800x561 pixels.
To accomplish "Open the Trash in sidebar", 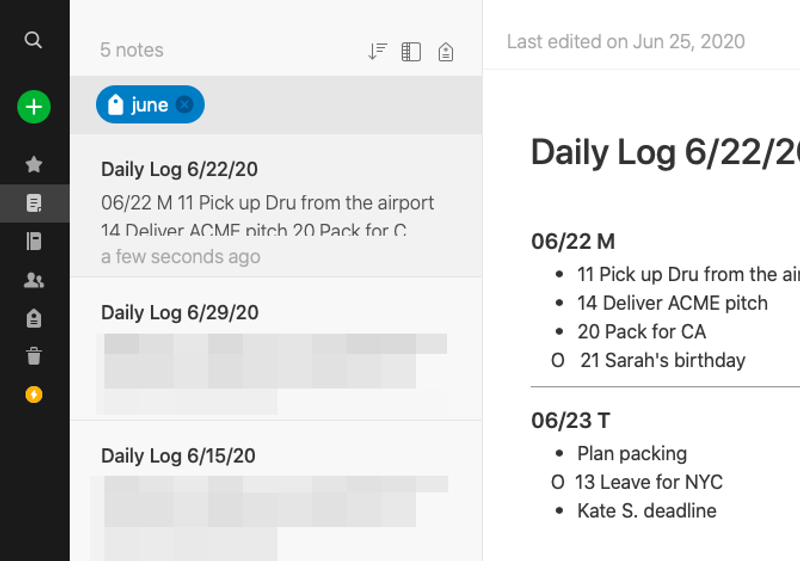I will point(34,356).
